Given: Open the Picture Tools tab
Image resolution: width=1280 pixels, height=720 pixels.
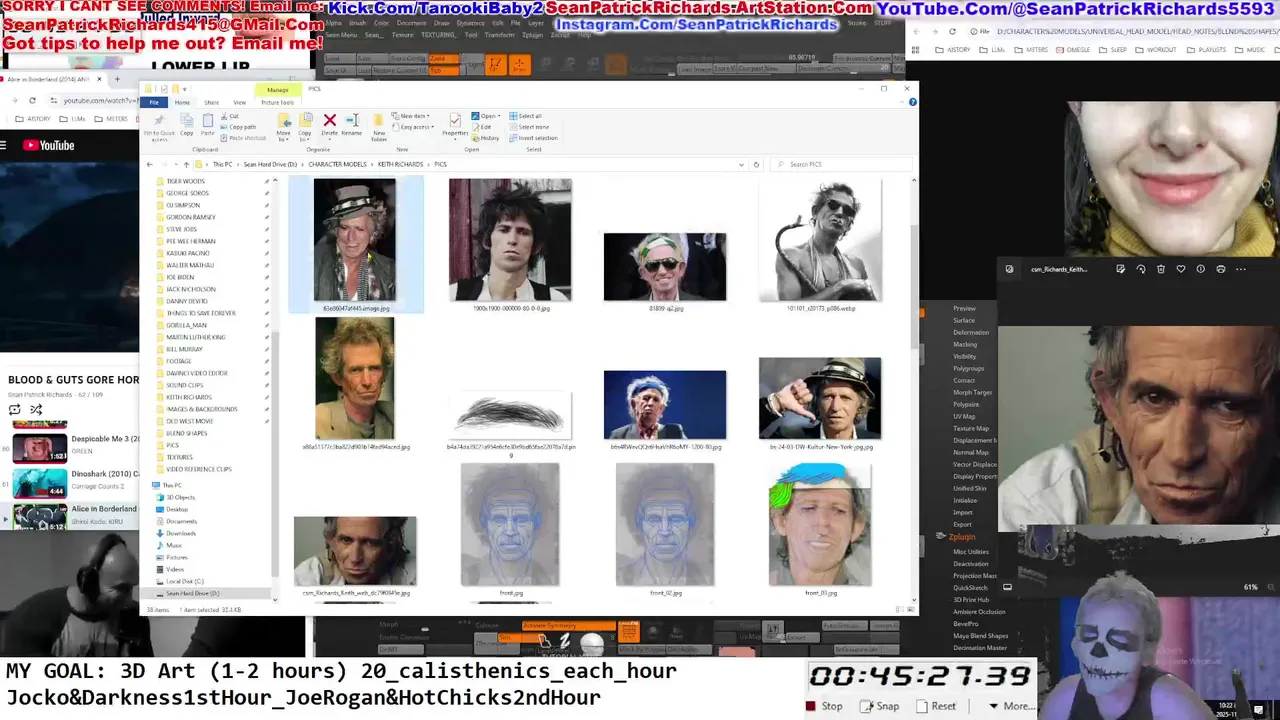Looking at the screenshot, I should (x=277, y=102).
